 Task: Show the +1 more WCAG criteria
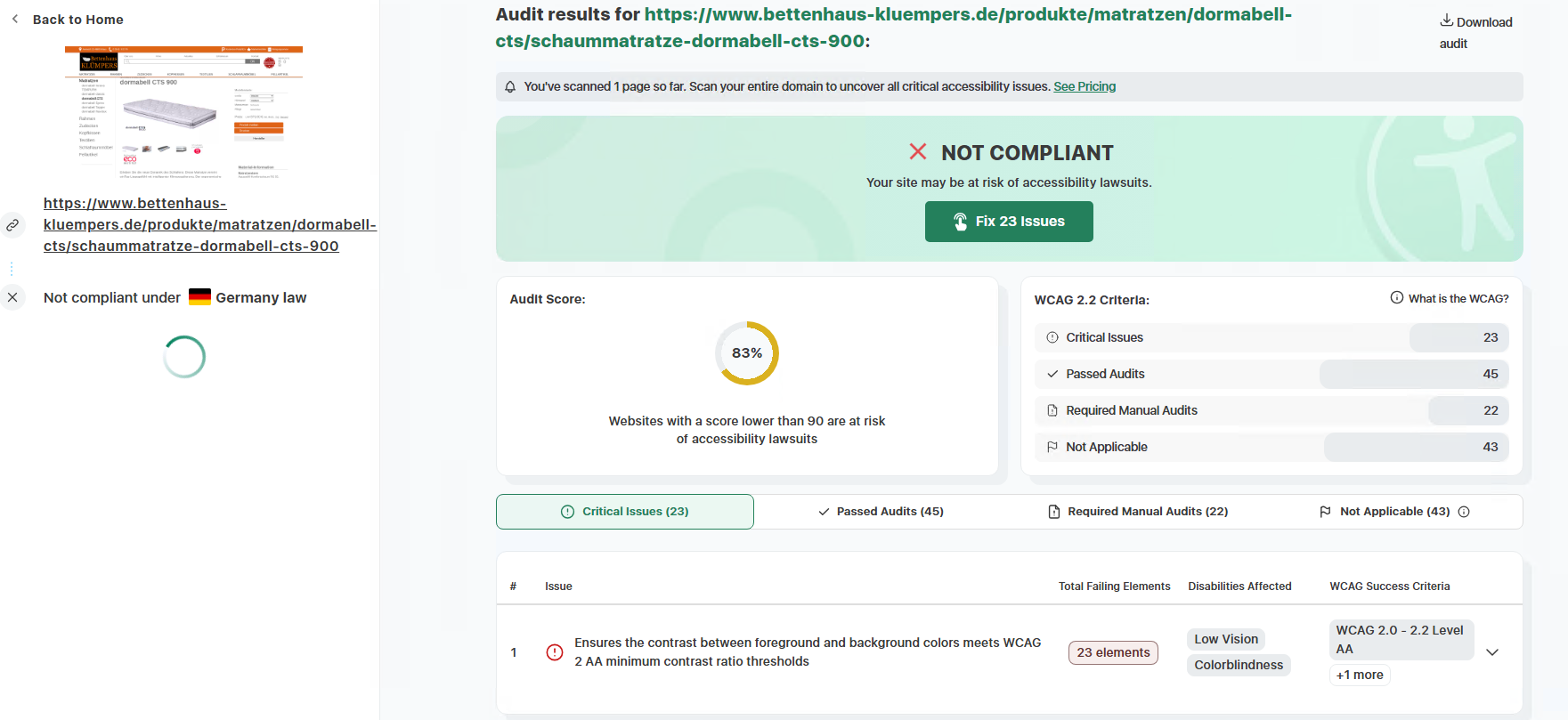pyautogui.click(x=1360, y=675)
